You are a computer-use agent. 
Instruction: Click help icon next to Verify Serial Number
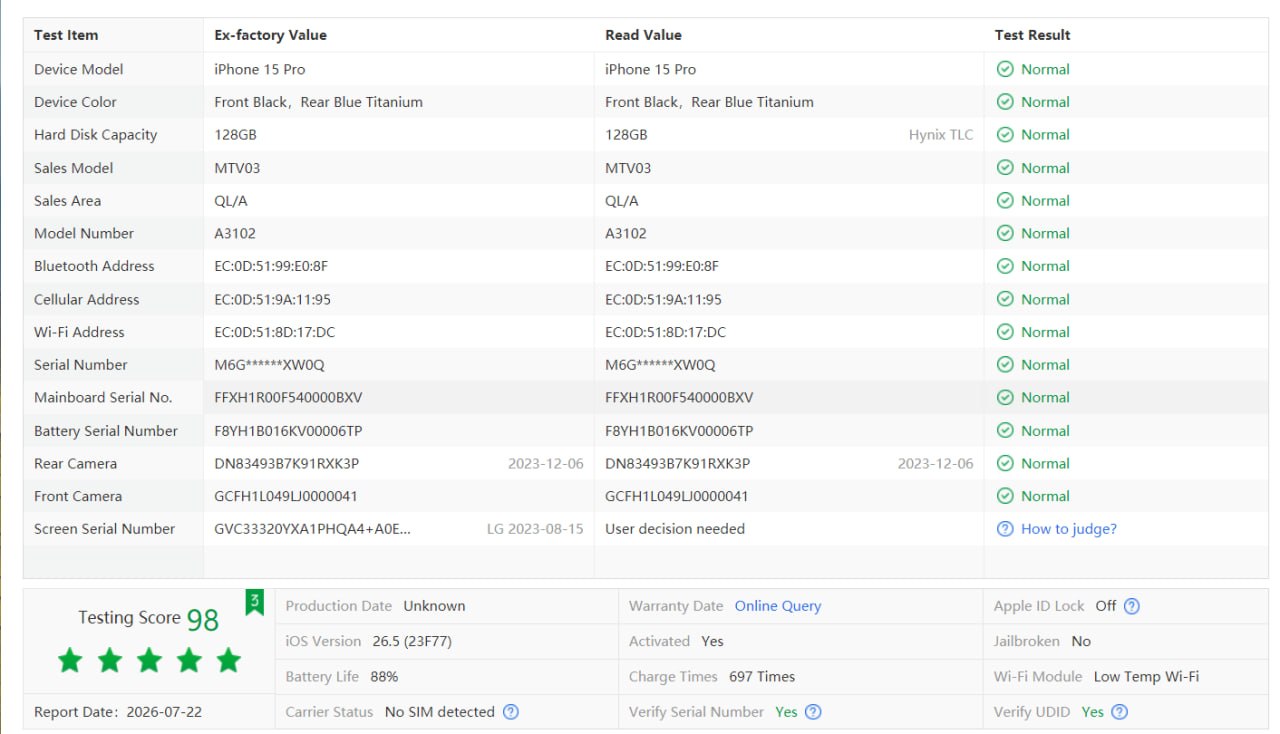point(814,712)
